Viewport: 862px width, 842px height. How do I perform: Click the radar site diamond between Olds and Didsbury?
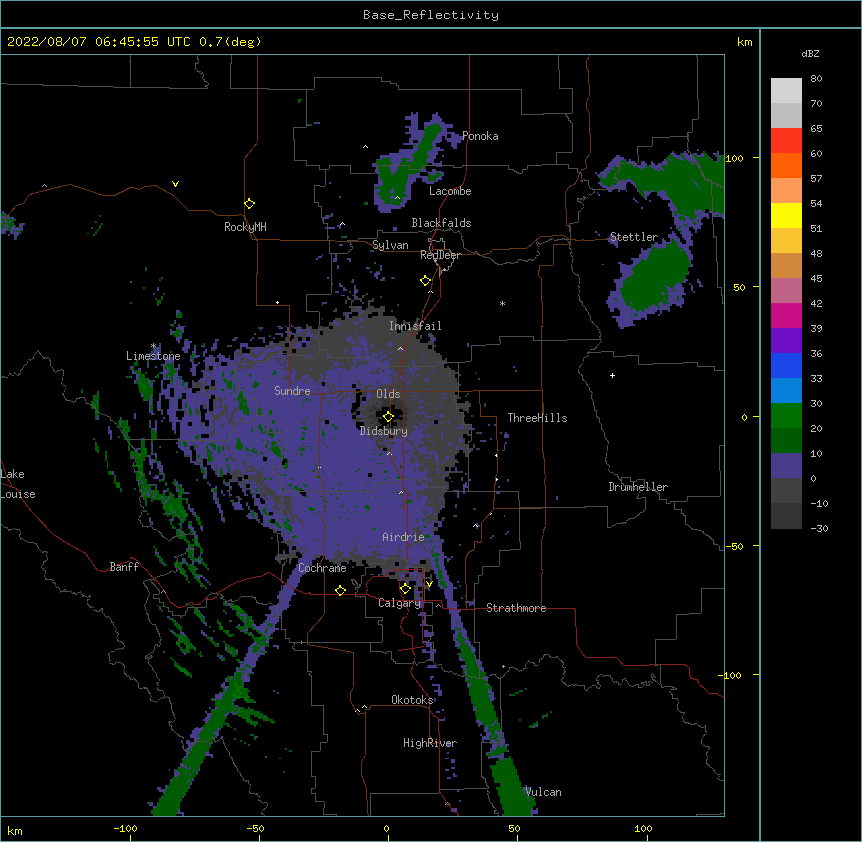pyautogui.click(x=388, y=417)
